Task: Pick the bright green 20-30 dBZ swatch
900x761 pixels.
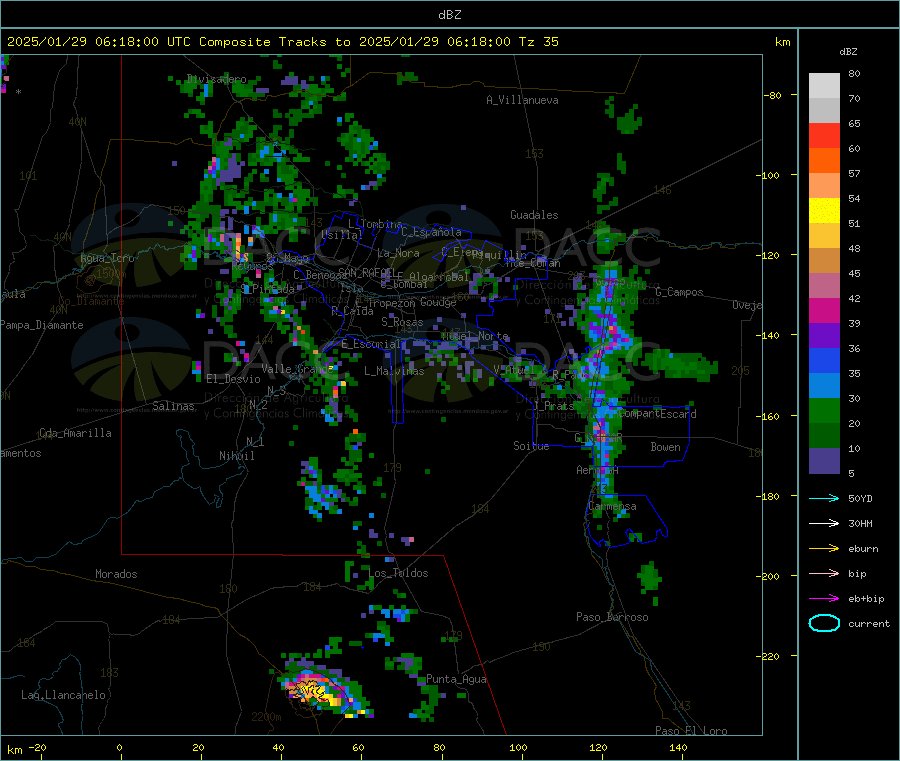Action: pyautogui.click(x=824, y=411)
